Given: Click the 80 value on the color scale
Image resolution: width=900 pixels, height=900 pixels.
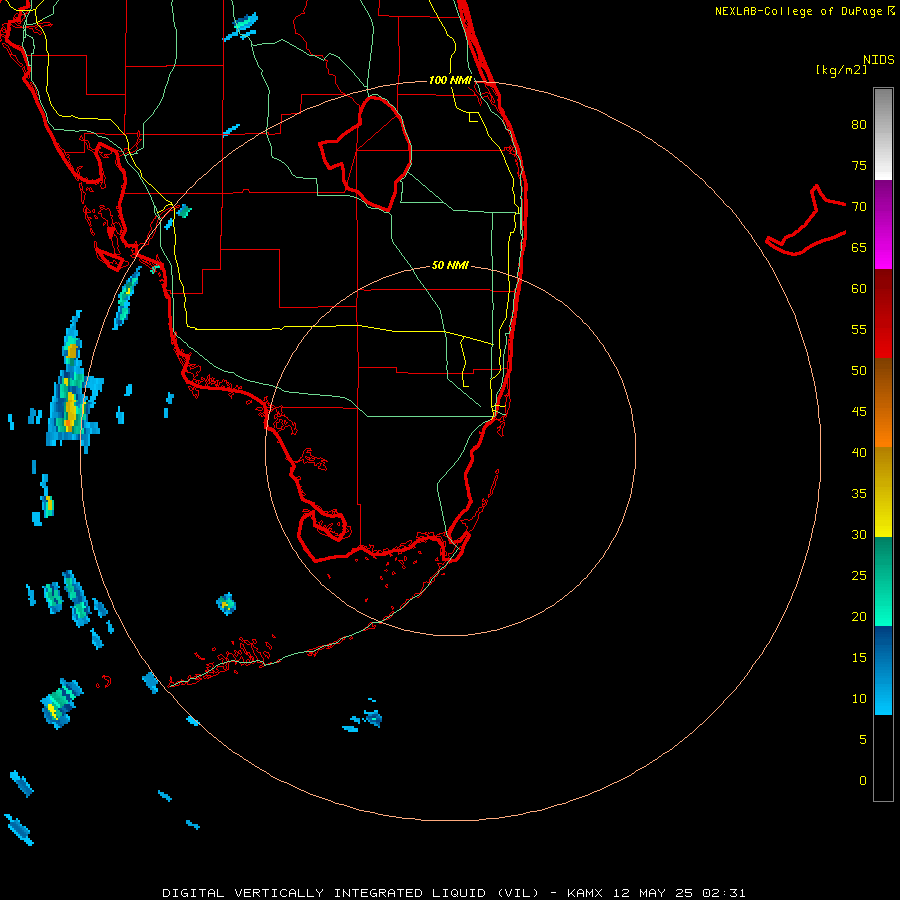Looking at the screenshot, I should pyautogui.click(x=859, y=125).
